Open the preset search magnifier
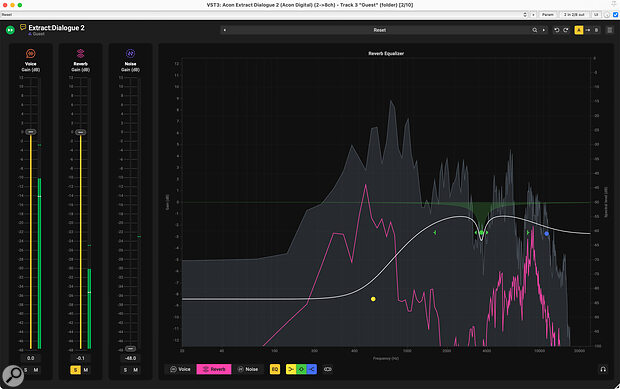The height and width of the screenshot is (389, 620). click(535, 30)
